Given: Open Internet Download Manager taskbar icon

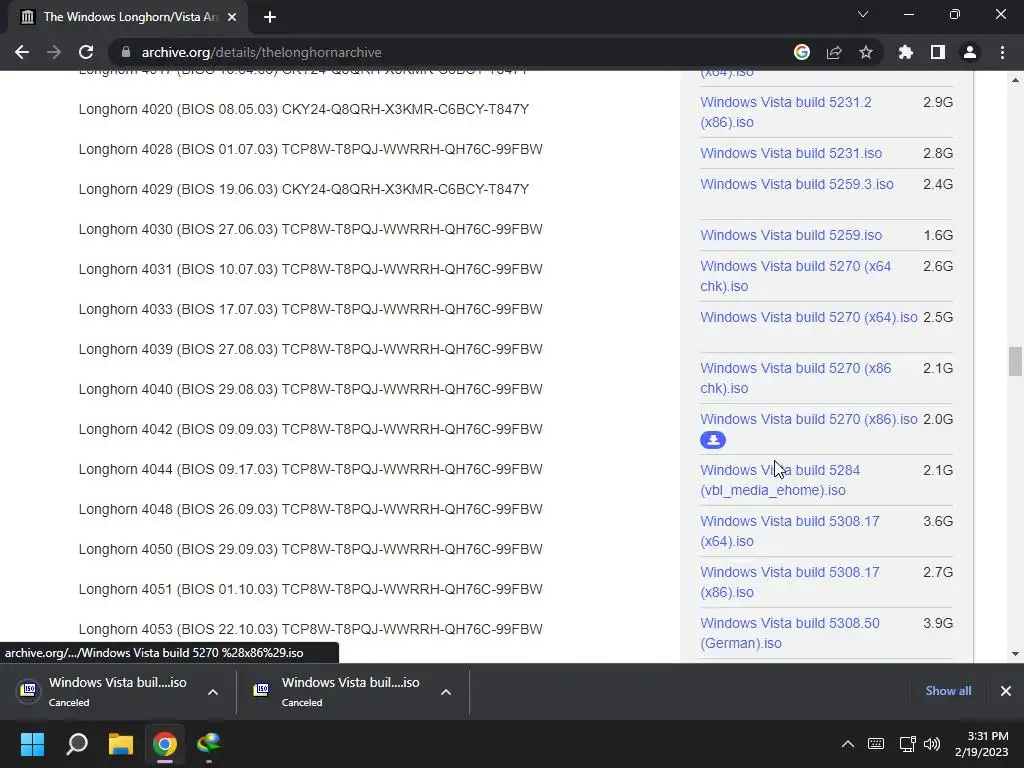Looking at the screenshot, I should click(x=208, y=744).
